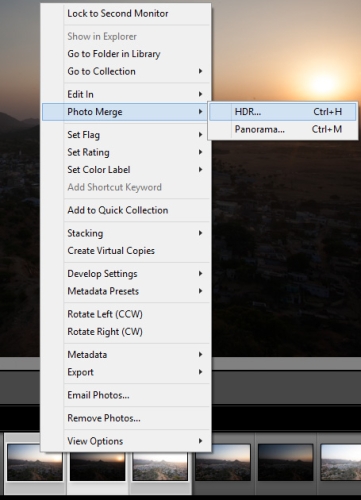Choose Panorama... from Photo Merge
The width and height of the screenshot is (361, 500).
[x=283, y=129]
